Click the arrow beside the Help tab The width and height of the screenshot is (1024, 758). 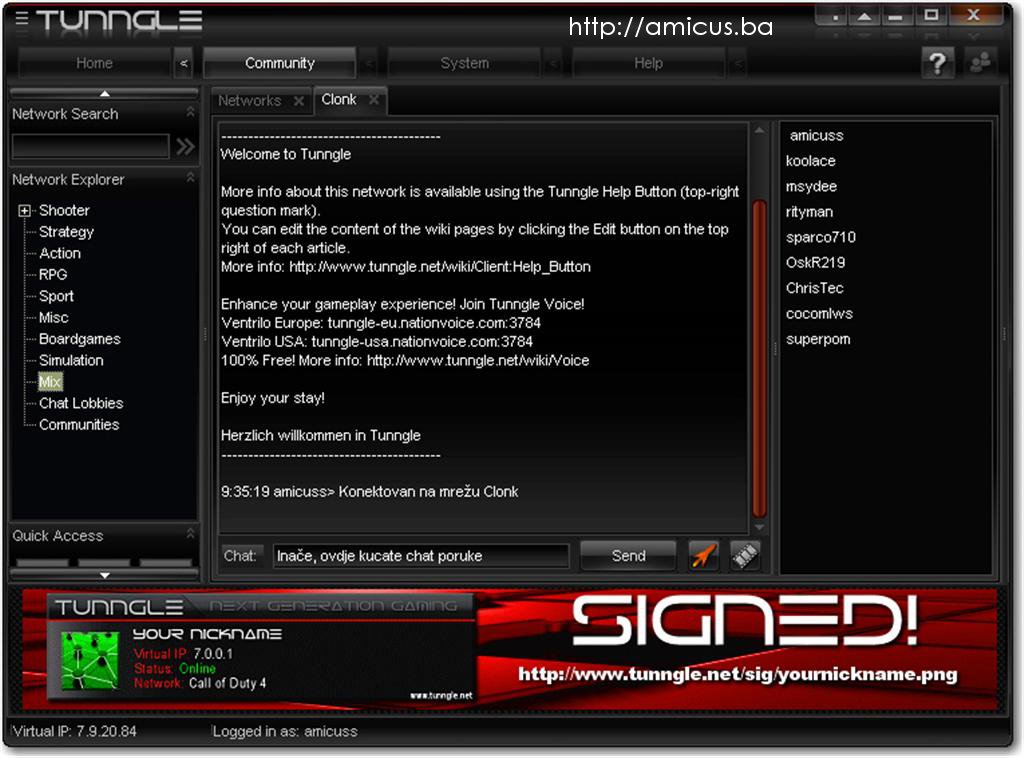click(739, 63)
